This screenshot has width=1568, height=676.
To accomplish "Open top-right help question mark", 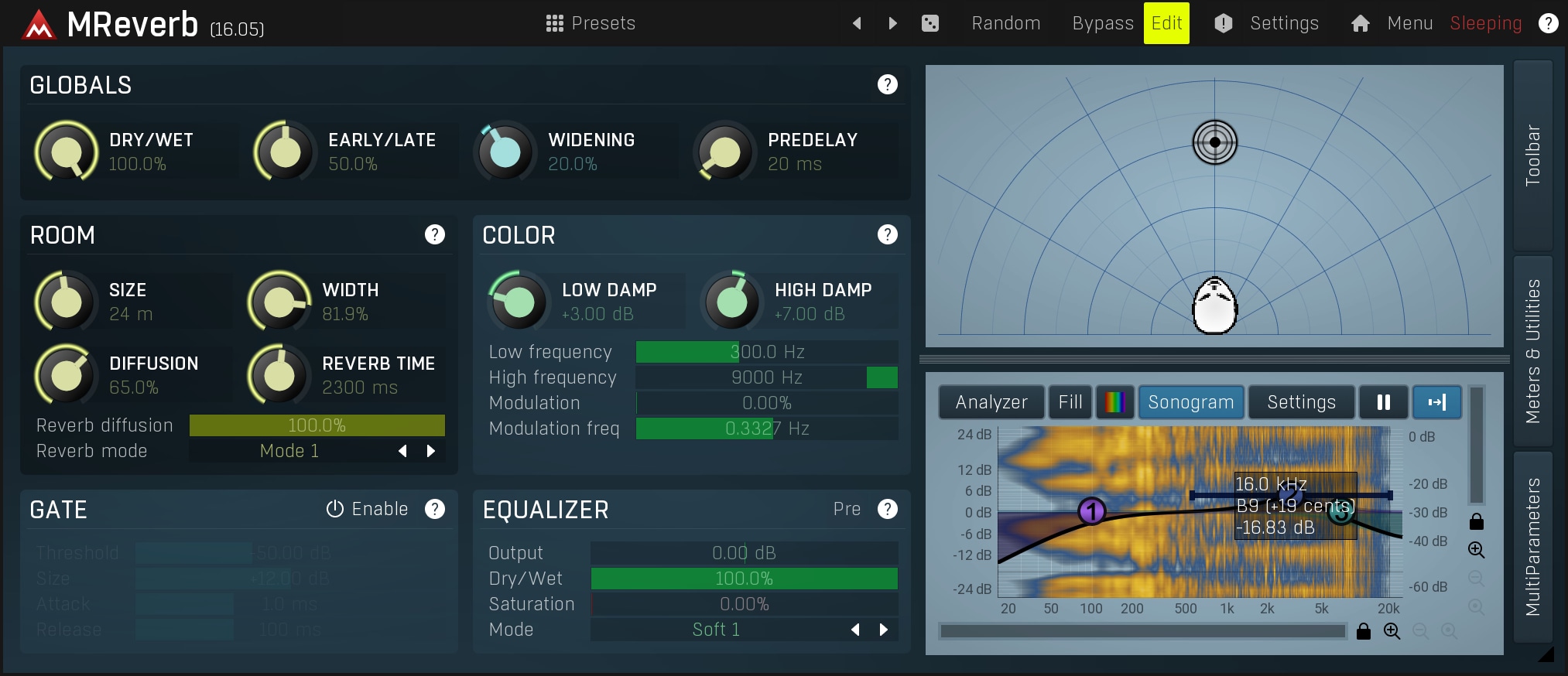I will [1548, 23].
